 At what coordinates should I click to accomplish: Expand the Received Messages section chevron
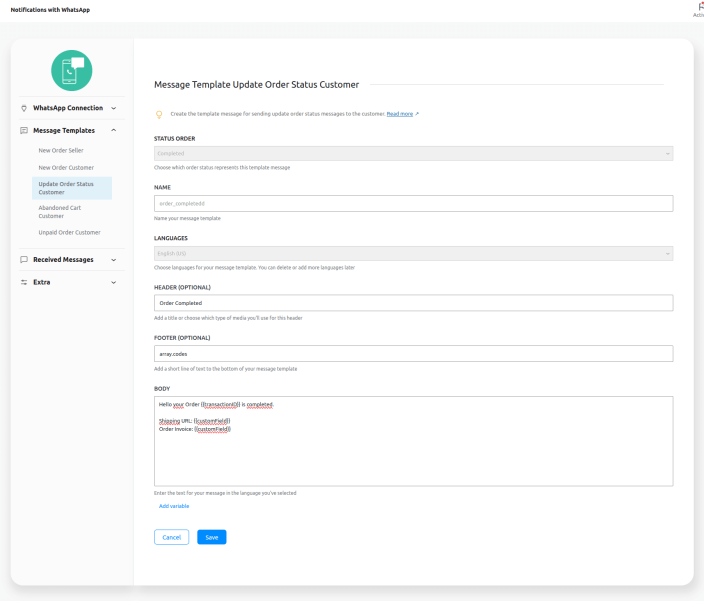tap(113, 260)
